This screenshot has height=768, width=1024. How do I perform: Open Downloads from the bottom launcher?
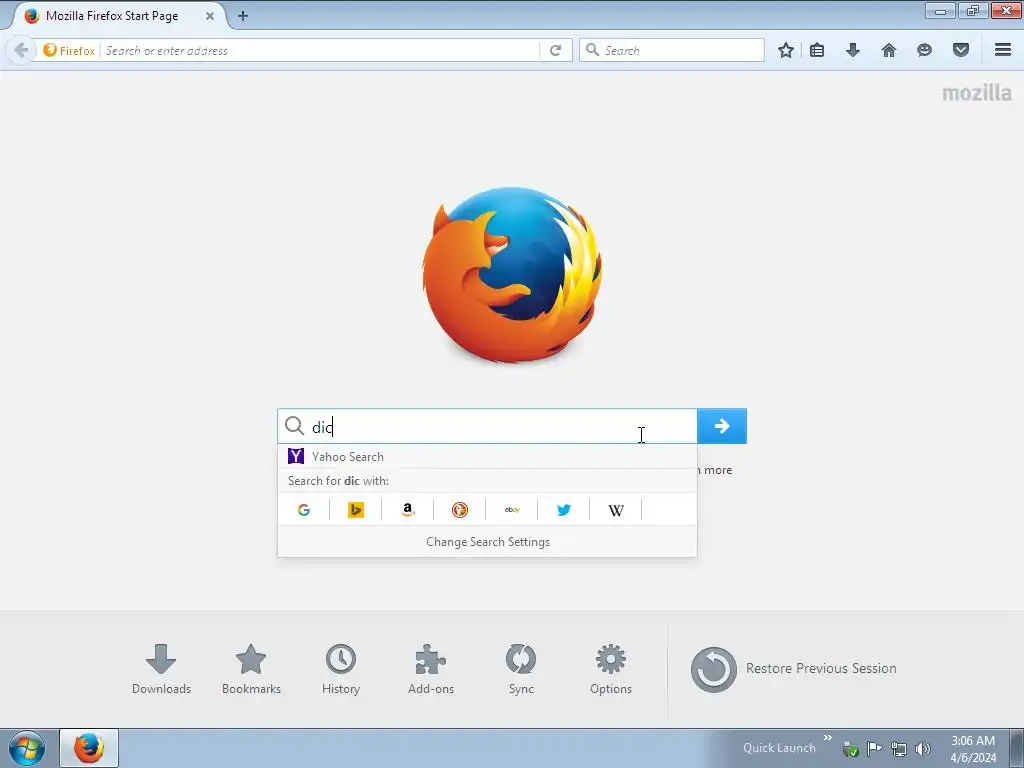tap(161, 669)
